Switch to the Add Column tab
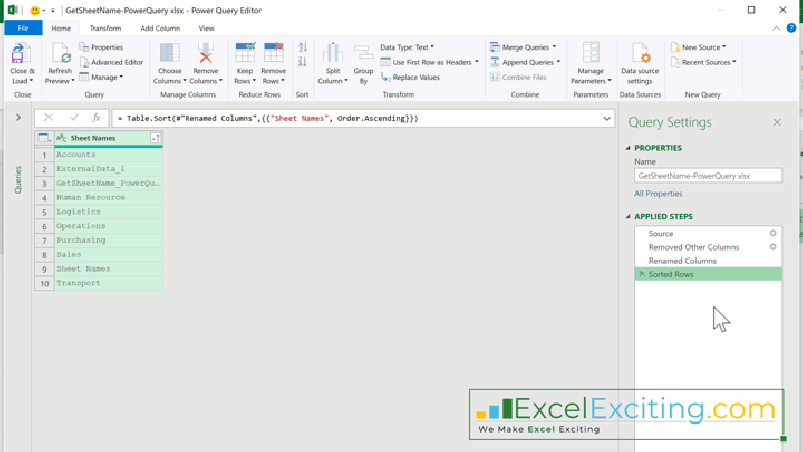The height and width of the screenshot is (452, 803). pos(160,28)
